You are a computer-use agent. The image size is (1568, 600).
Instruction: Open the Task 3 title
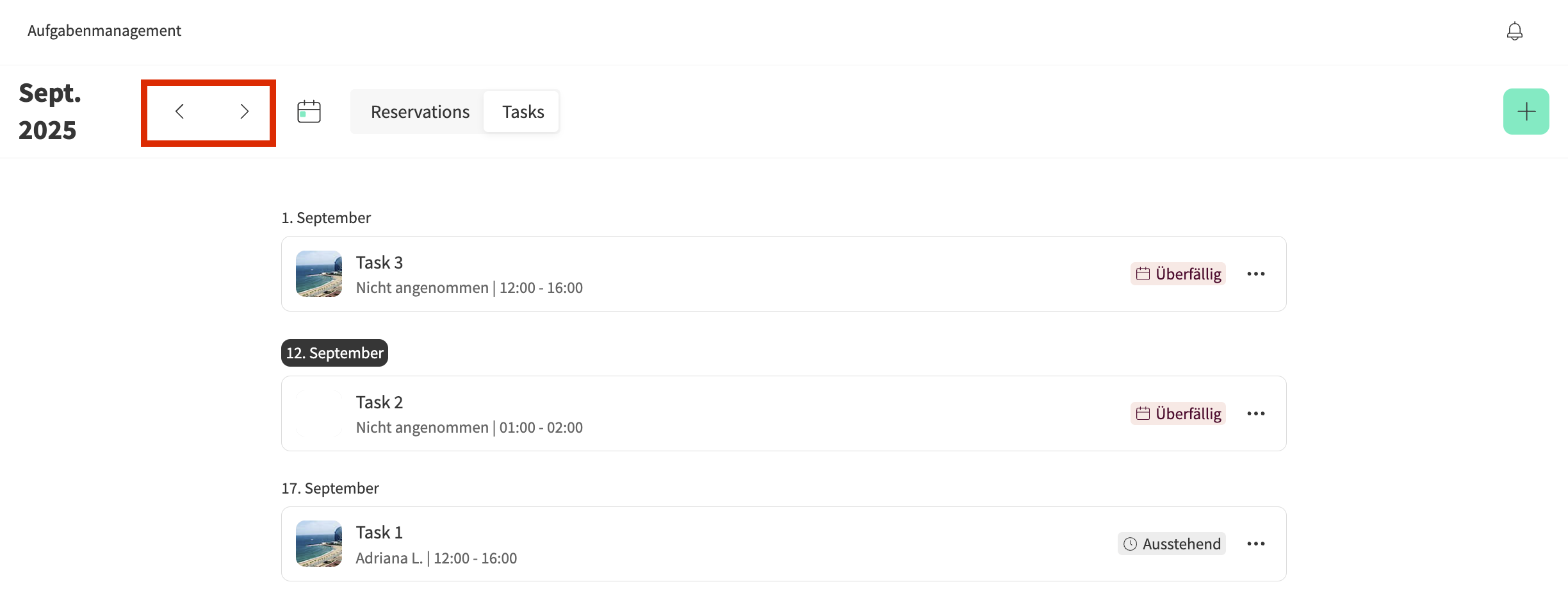[379, 263]
